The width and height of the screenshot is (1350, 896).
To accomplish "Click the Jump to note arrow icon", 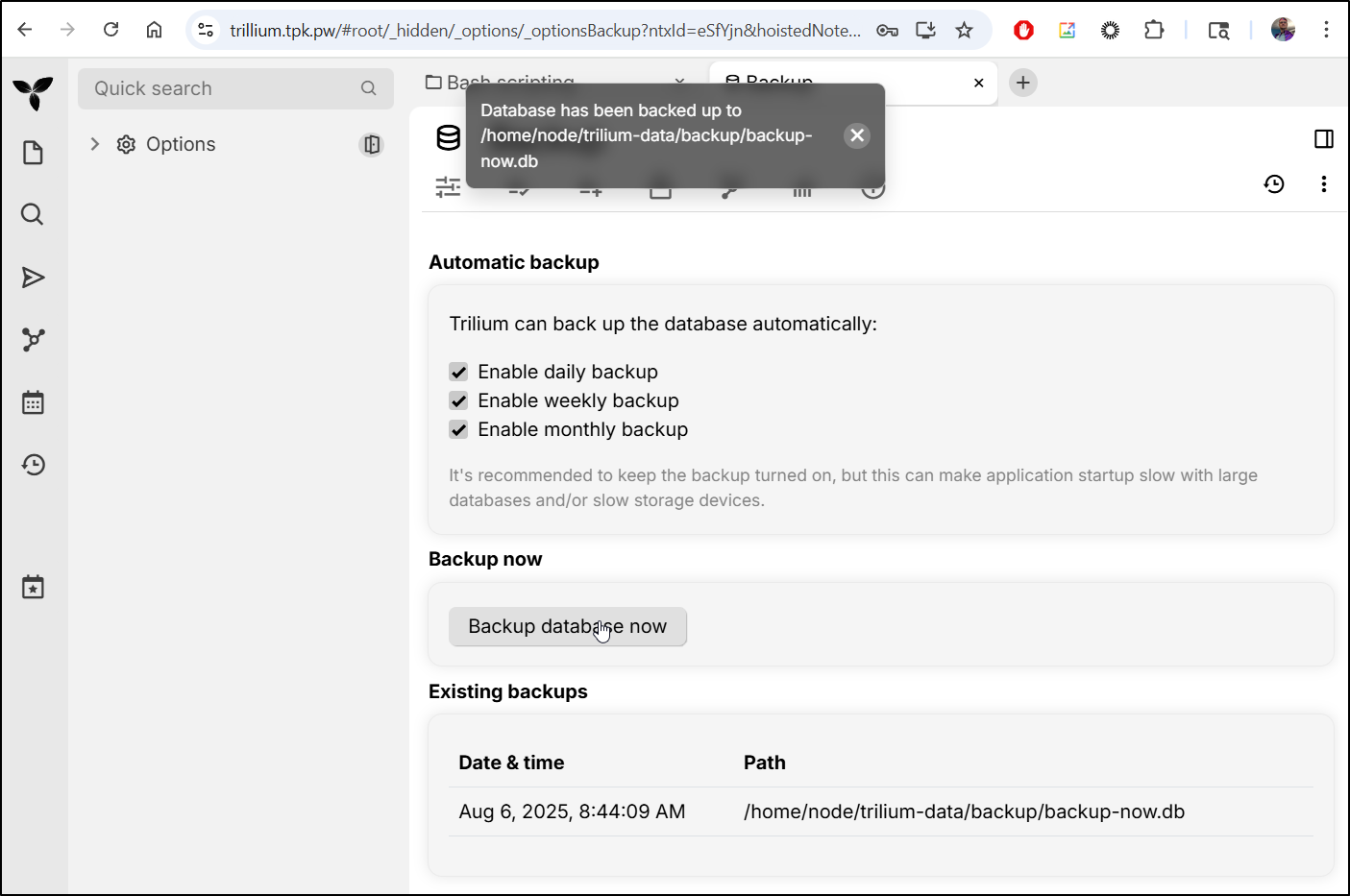I will pos(33,278).
